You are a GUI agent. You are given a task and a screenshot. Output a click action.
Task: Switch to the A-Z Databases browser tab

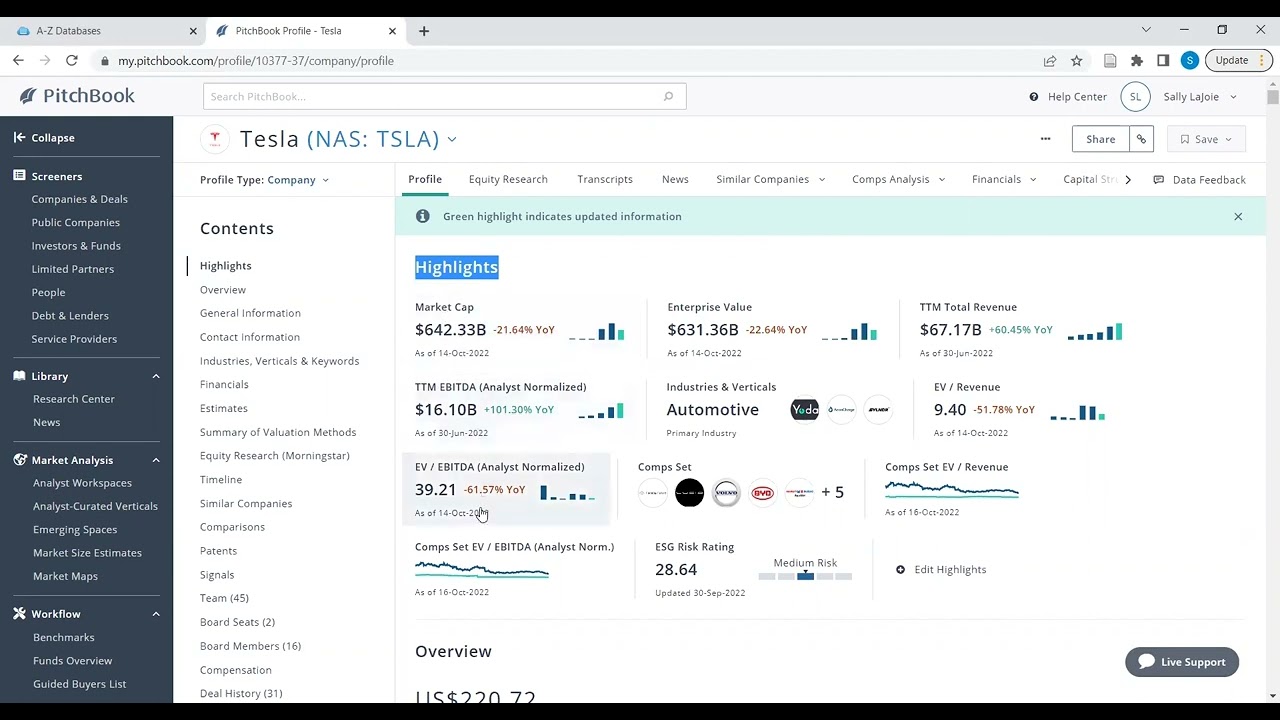pos(105,31)
